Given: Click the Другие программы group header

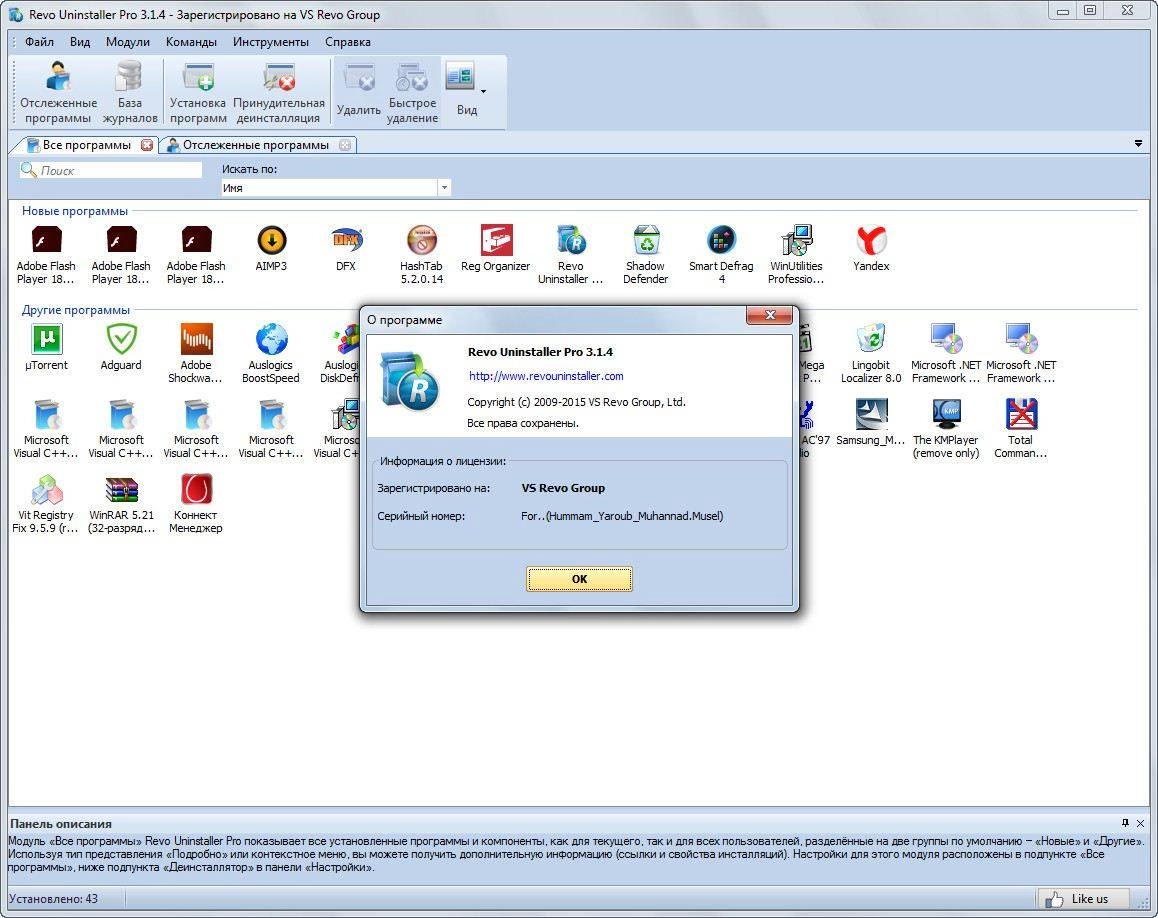Looking at the screenshot, I should [75, 310].
